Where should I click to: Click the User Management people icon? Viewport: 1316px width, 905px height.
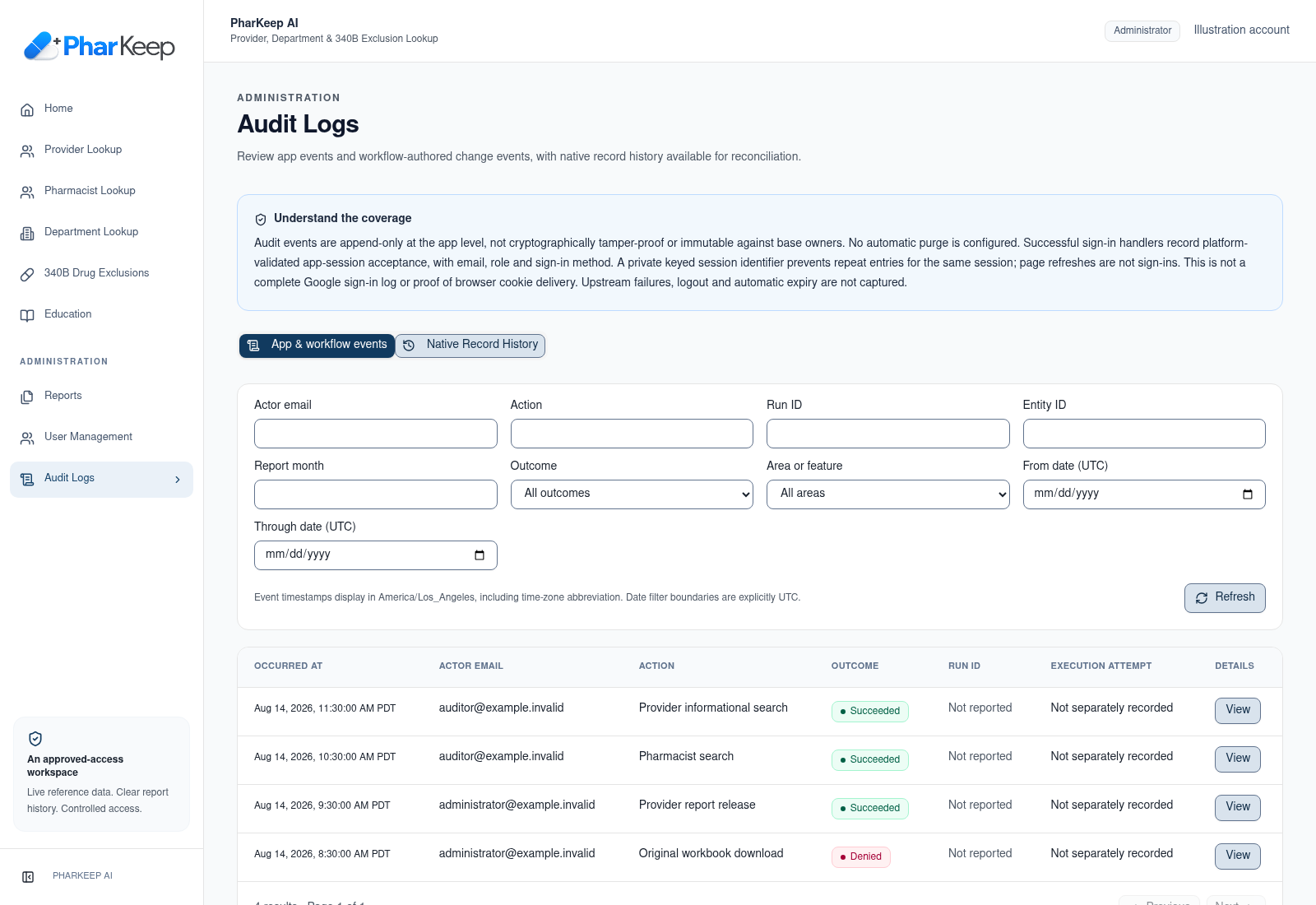coord(27,438)
